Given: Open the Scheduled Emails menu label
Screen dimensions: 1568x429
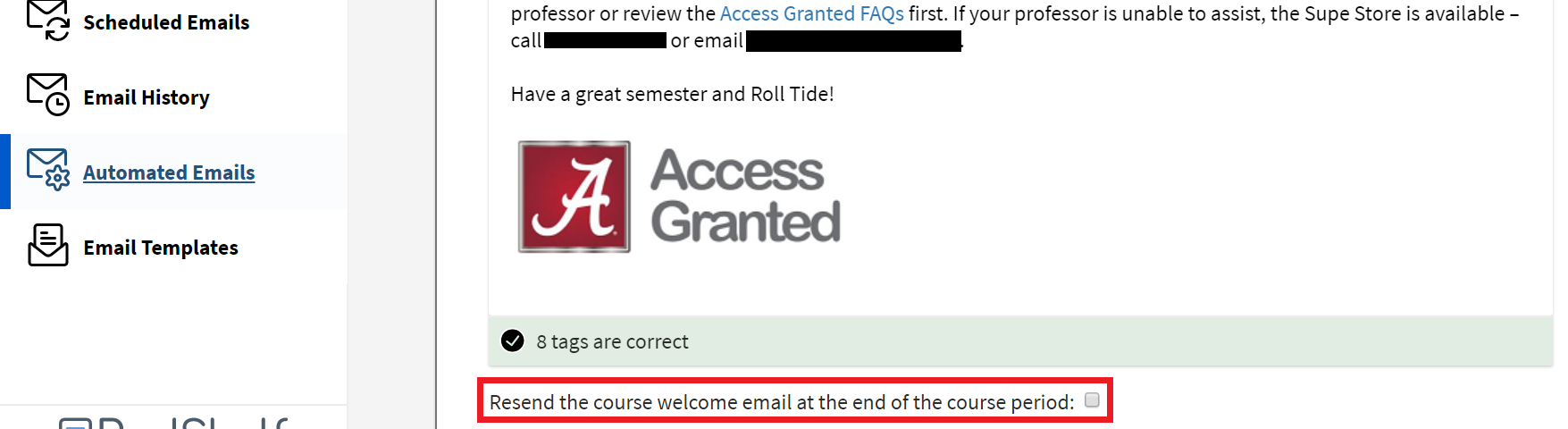Looking at the screenshot, I should pyautogui.click(x=166, y=22).
